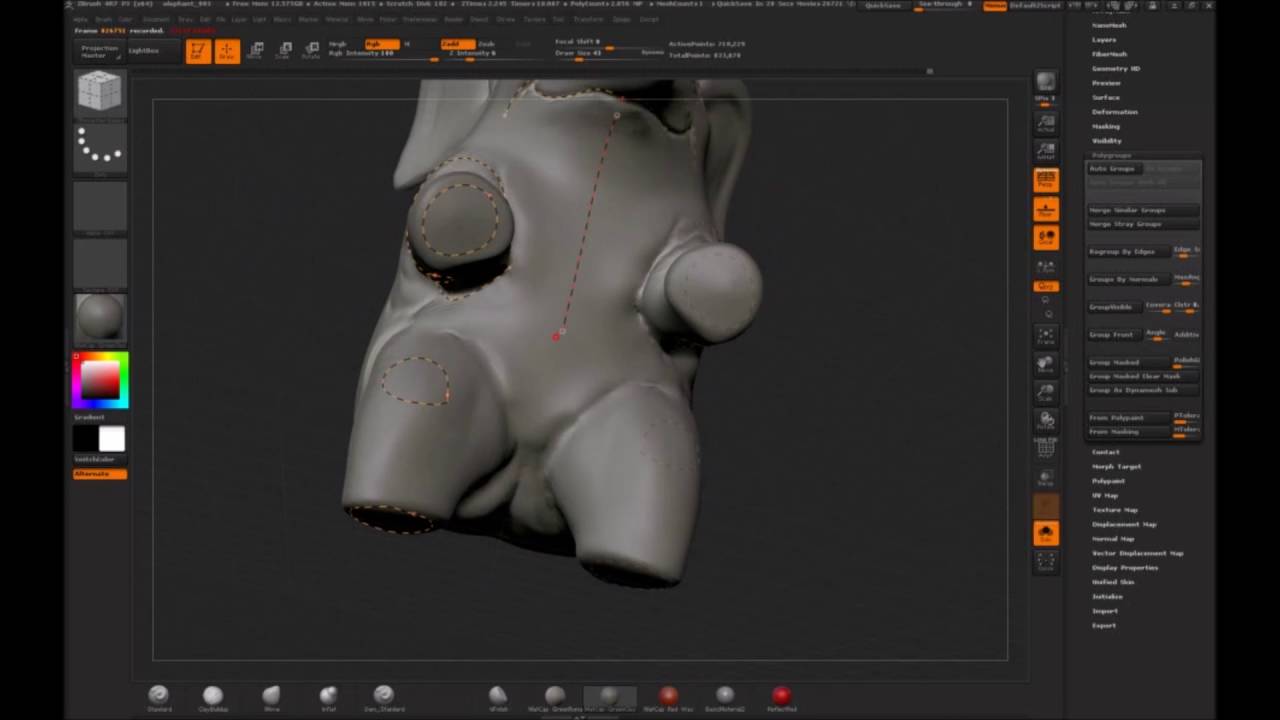Click the Move canvas icon on right shelf
The width and height of the screenshot is (1280, 720).
pyautogui.click(x=1045, y=364)
